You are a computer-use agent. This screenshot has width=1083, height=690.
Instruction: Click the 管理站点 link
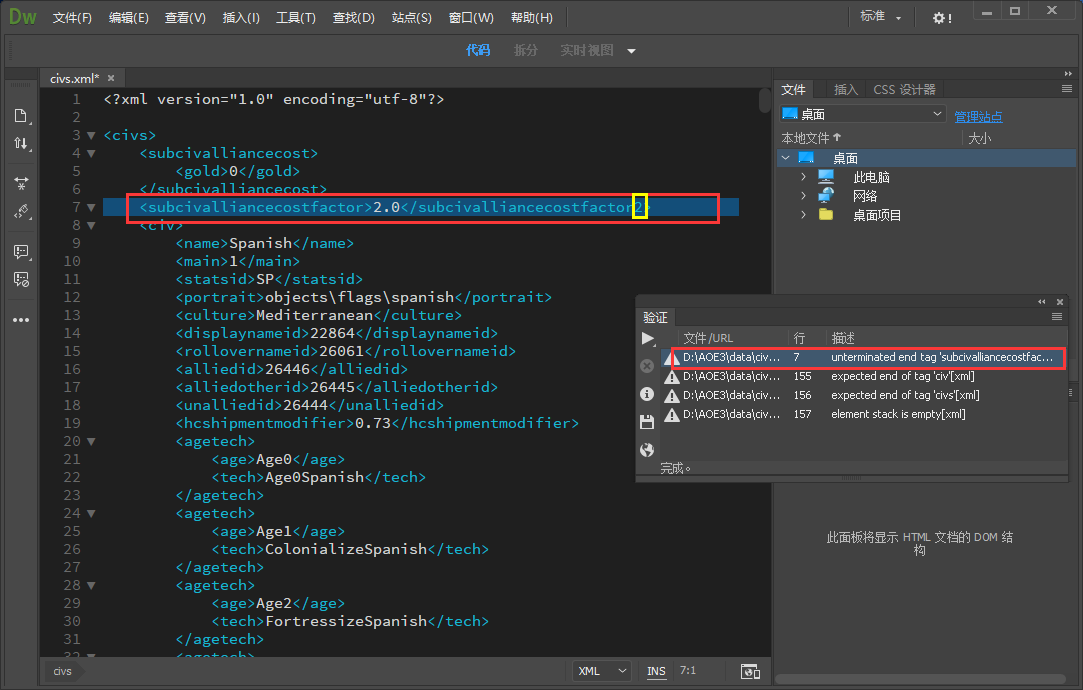tap(978, 117)
